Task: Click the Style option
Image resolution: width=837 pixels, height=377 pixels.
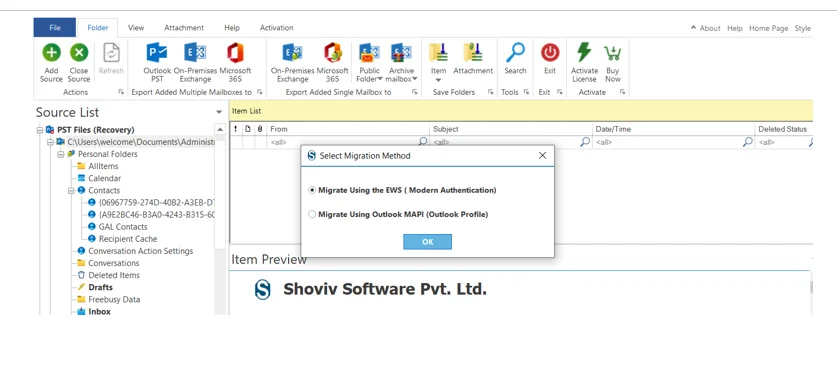Action: tap(802, 28)
